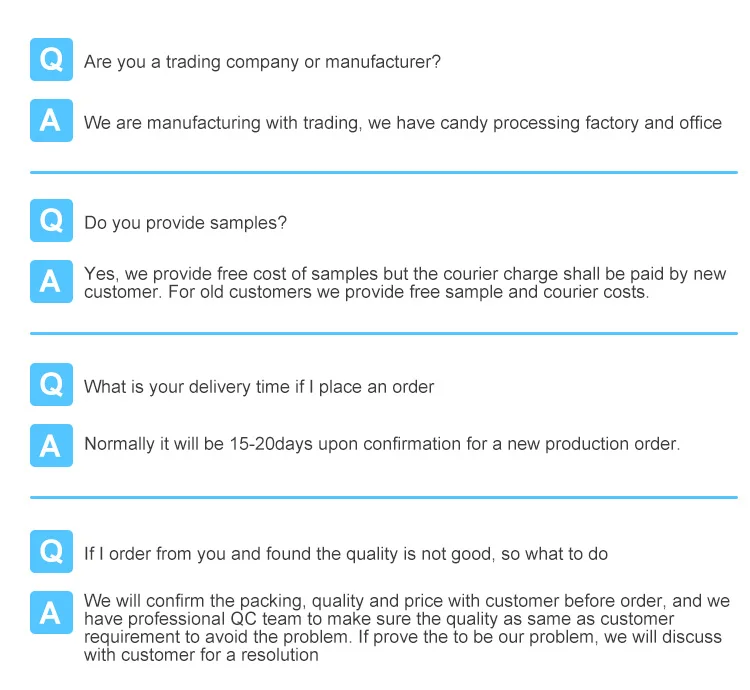
Task: Click the question about delivery time
Action: 259,387
